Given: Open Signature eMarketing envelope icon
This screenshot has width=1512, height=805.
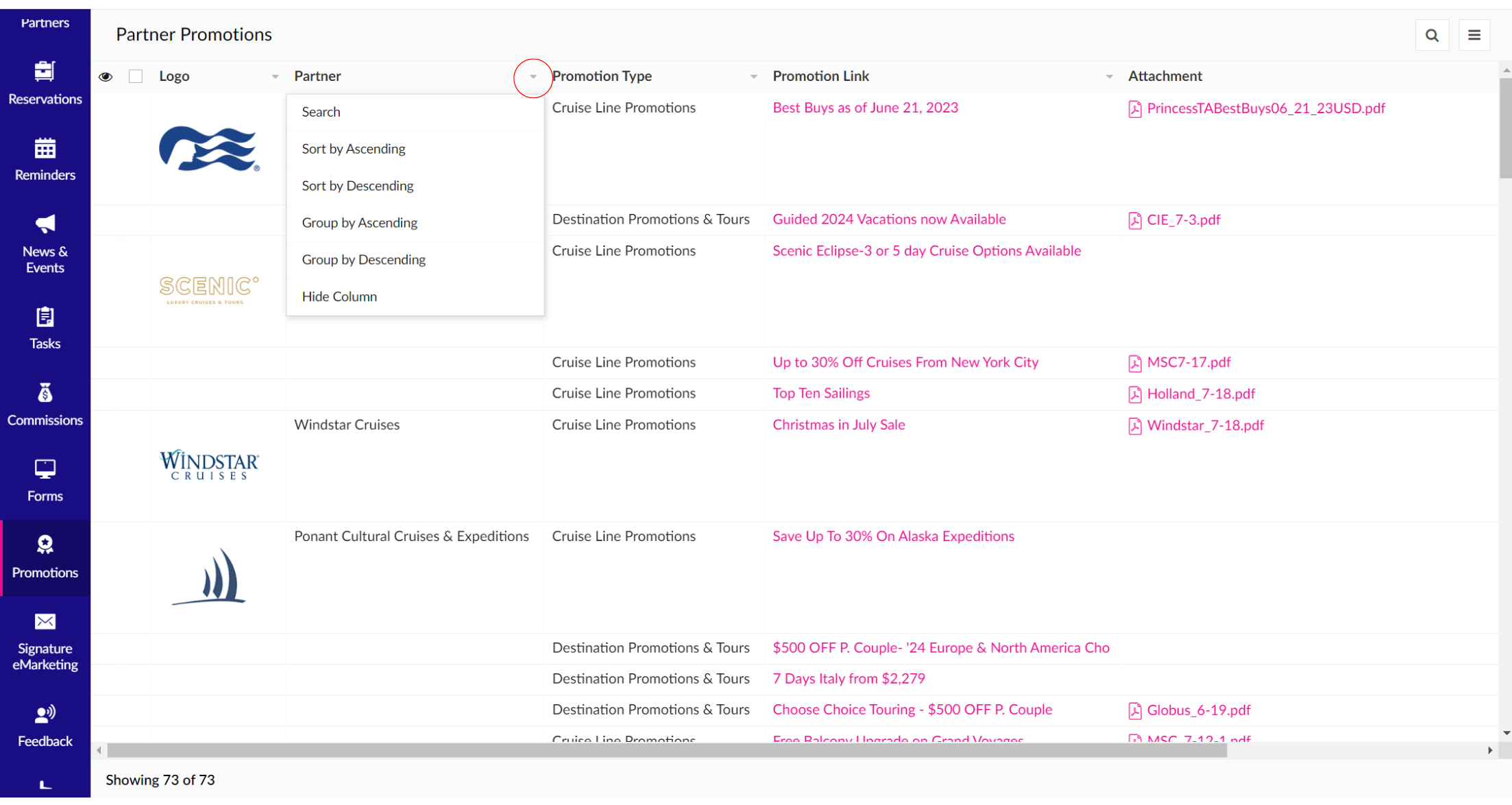Looking at the screenshot, I should coord(45,622).
